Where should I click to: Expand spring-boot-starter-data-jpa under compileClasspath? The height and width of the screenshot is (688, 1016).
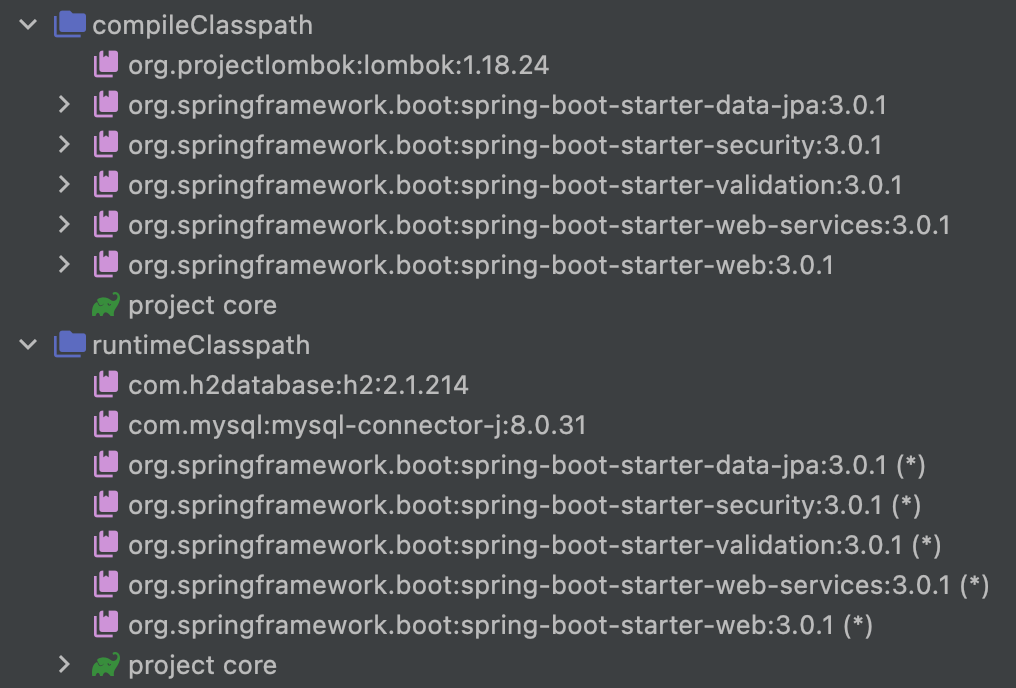pyautogui.click(x=64, y=104)
